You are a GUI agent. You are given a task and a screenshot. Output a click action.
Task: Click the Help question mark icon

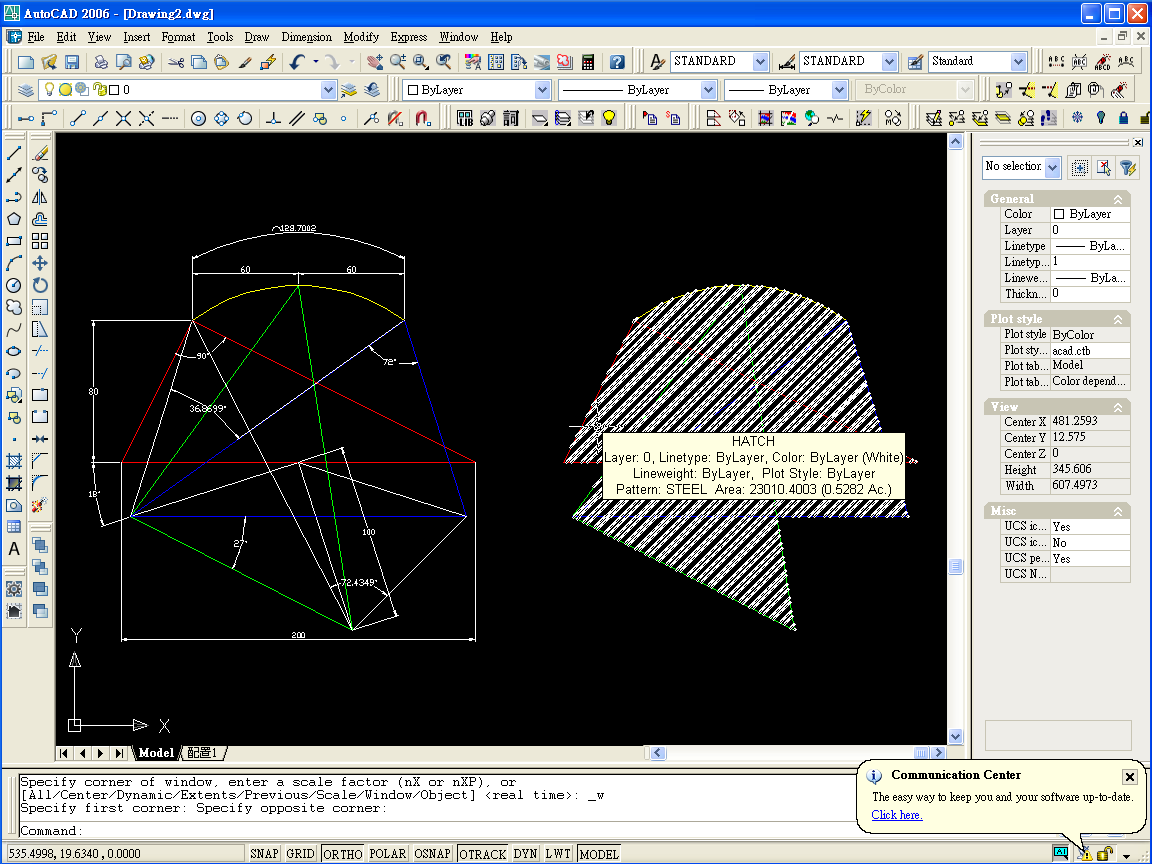tap(617, 62)
